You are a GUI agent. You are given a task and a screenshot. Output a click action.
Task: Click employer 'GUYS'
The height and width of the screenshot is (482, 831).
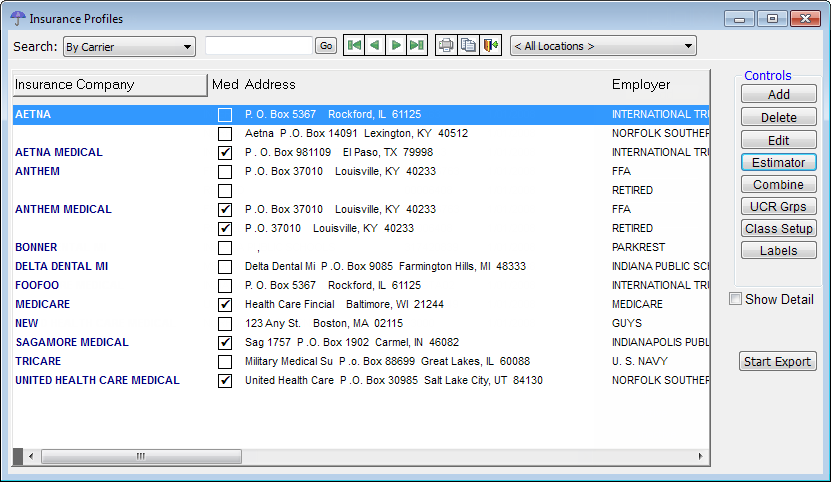[626, 323]
